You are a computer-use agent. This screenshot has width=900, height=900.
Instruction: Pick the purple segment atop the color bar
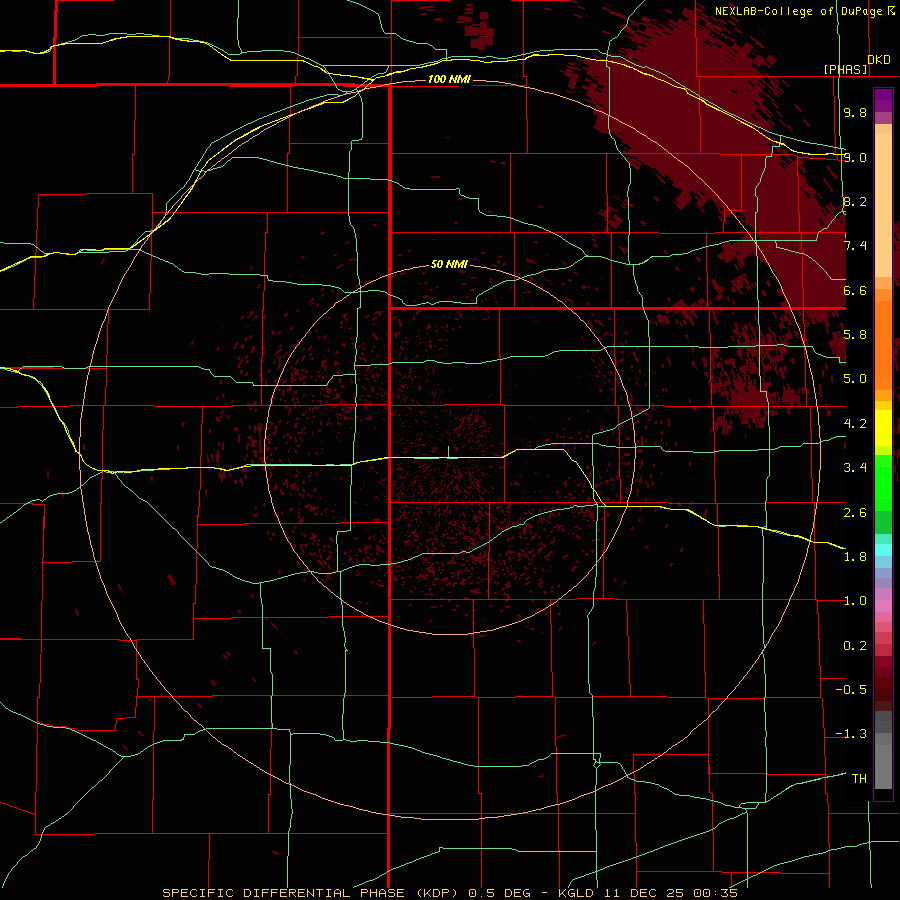tap(883, 100)
